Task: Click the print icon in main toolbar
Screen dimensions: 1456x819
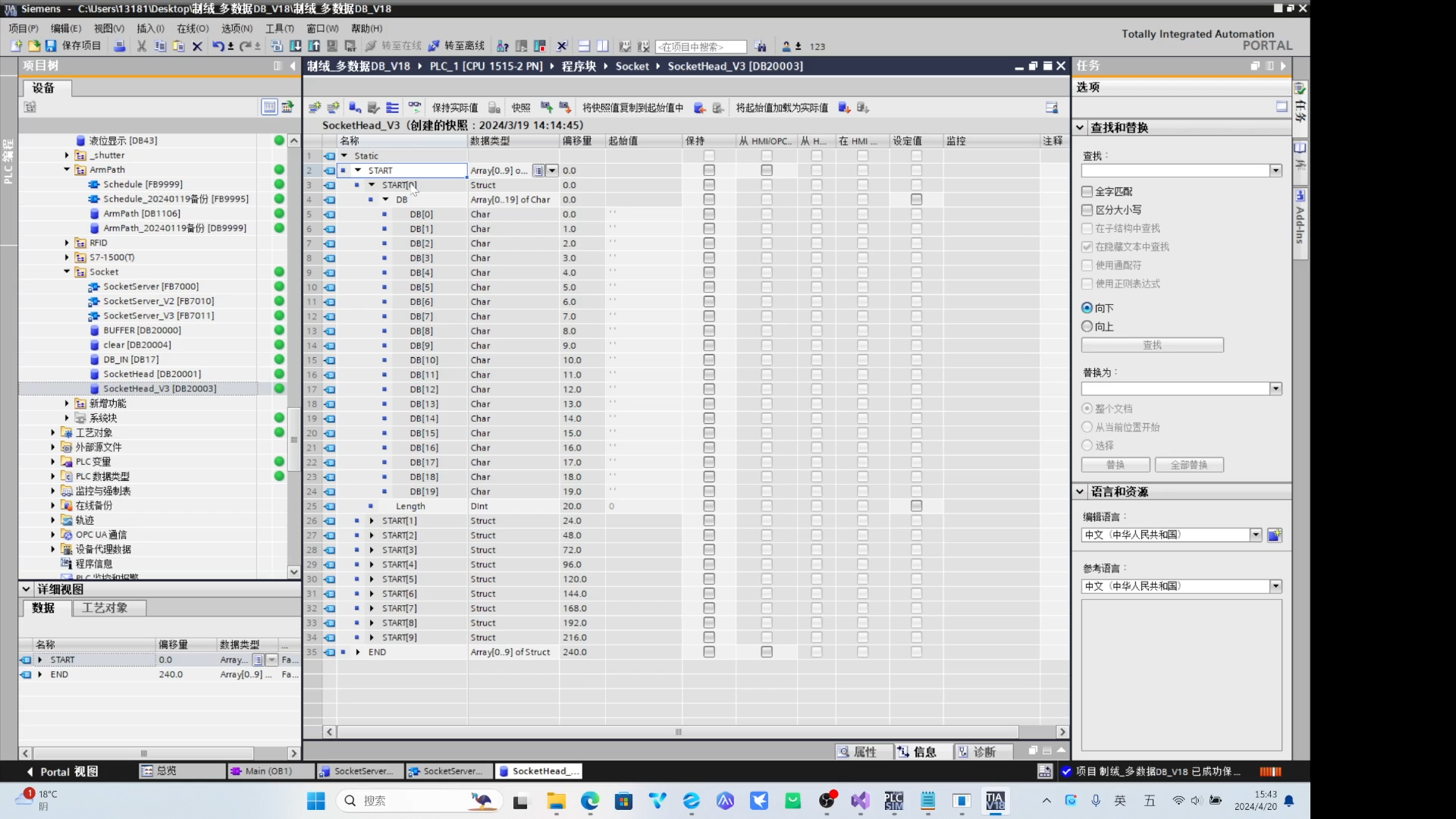Action: pyautogui.click(x=119, y=46)
